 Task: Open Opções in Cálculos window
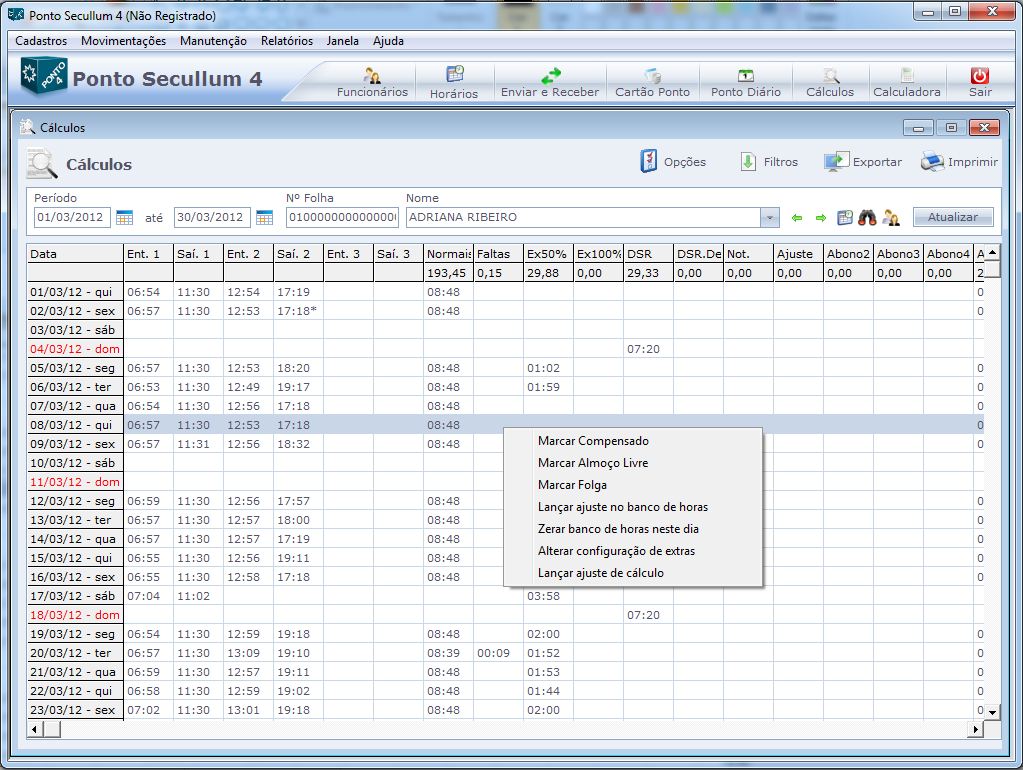(x=673, y=161)
